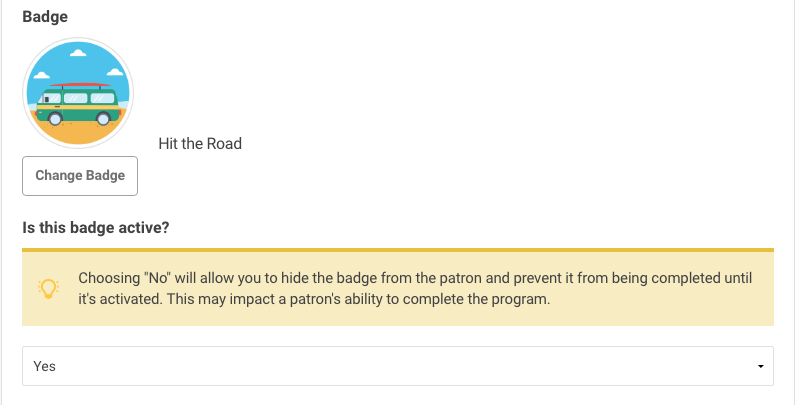795x405 pixels.
Task: Click the Yes text in select box
Action: point(44,366)
